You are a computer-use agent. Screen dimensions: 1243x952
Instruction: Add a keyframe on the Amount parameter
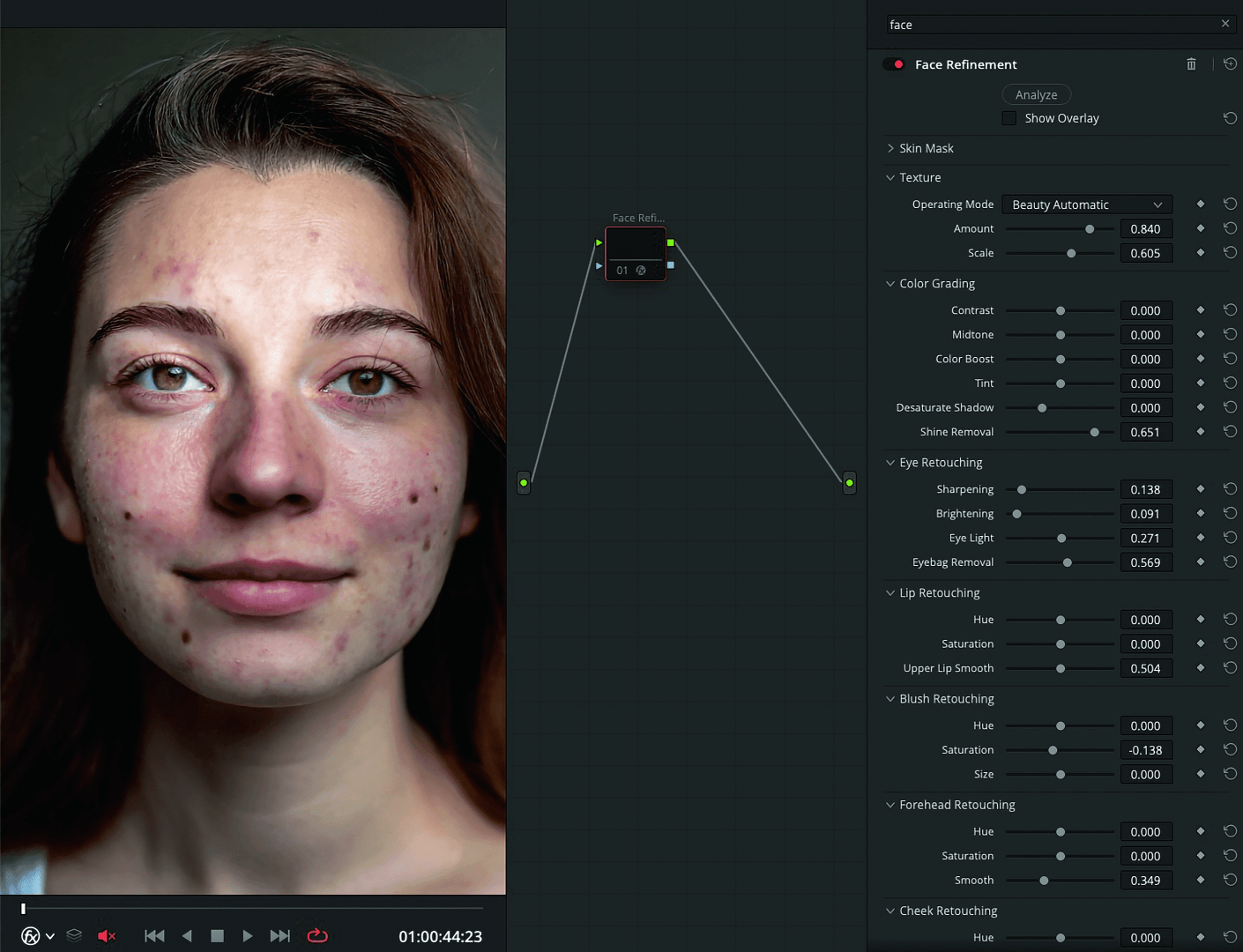tap(1201, 228)
